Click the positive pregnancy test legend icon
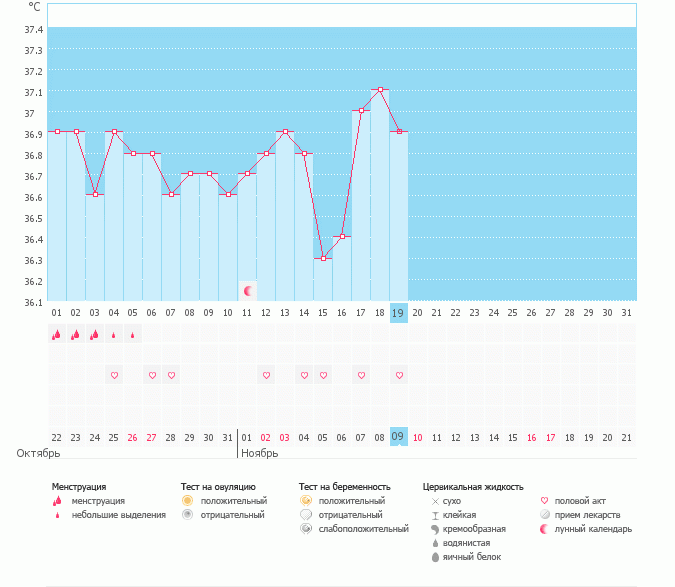 point(305,500)
